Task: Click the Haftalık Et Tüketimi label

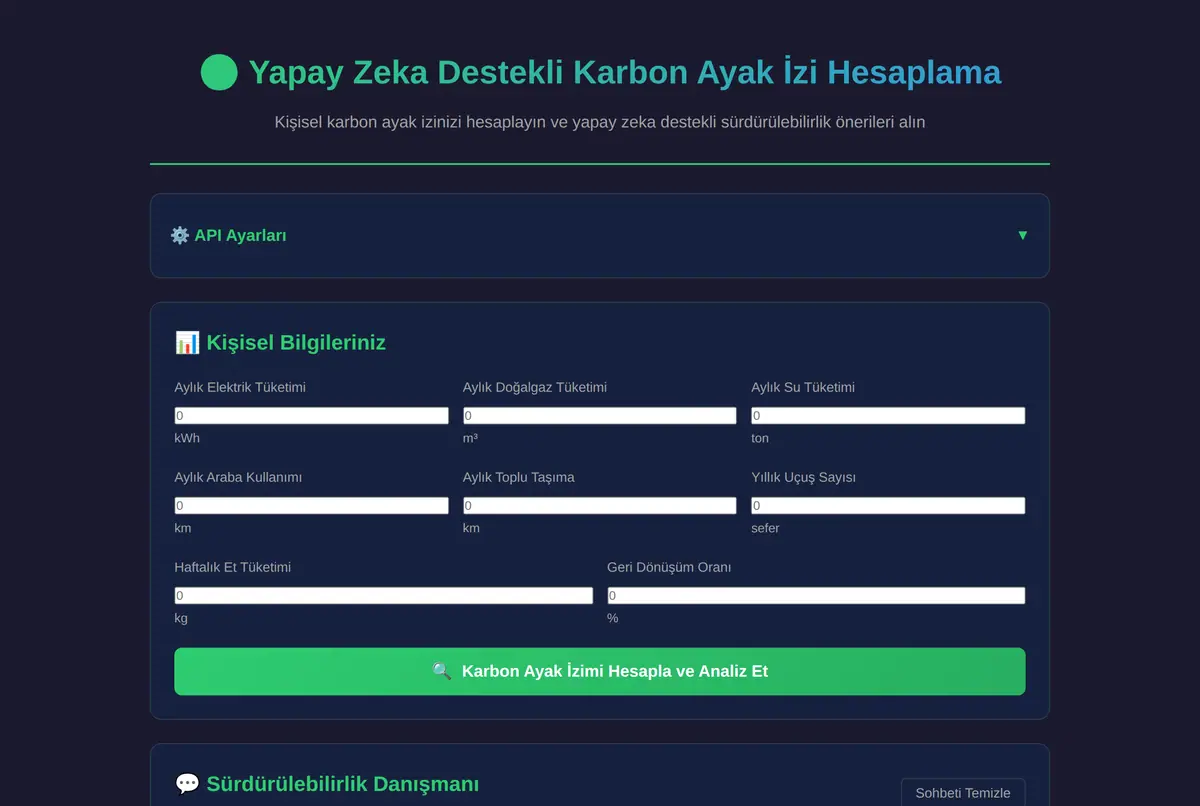Action: [x=233, y=568]
